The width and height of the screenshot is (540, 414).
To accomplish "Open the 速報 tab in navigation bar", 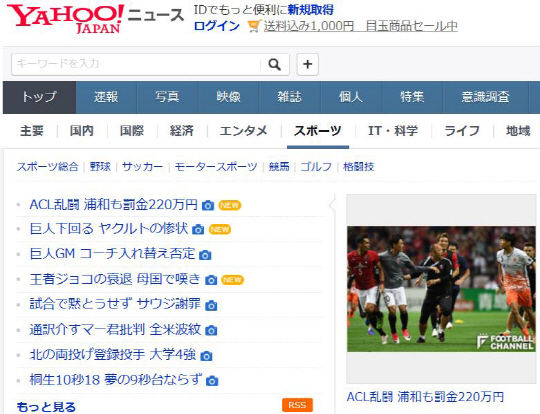I will point(106,97).
